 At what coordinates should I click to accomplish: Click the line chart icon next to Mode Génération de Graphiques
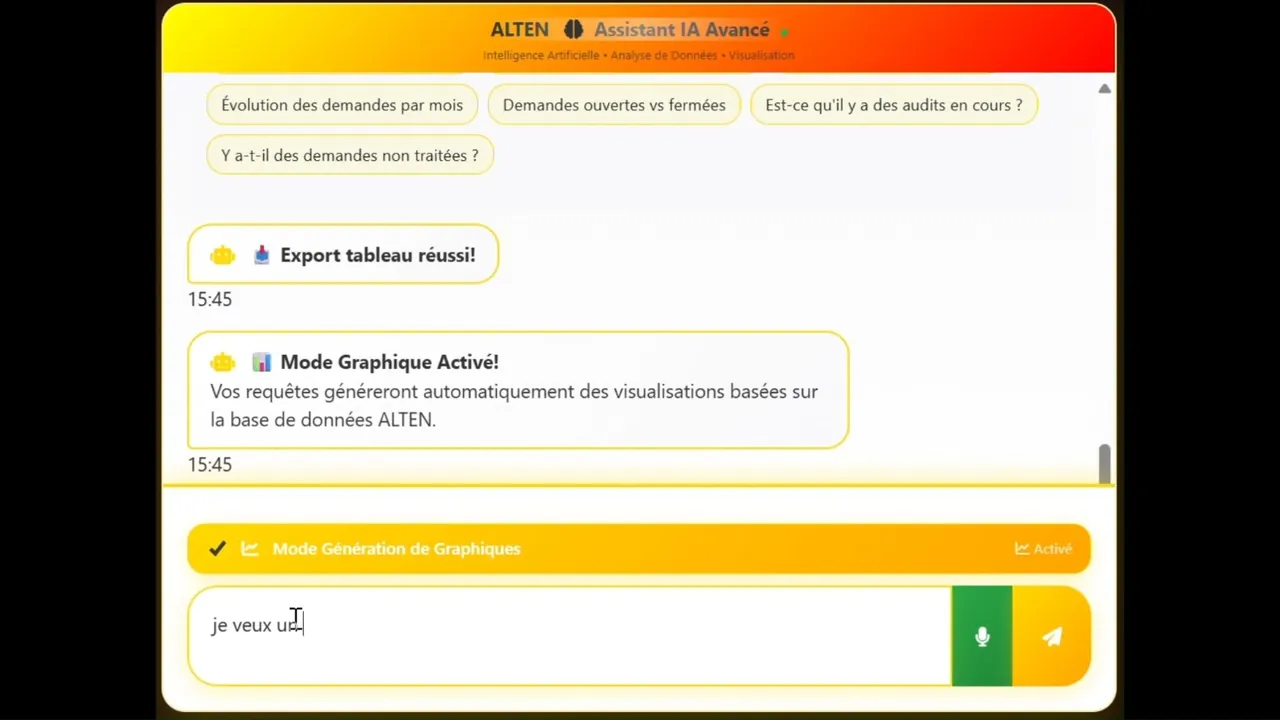(250, 548)
